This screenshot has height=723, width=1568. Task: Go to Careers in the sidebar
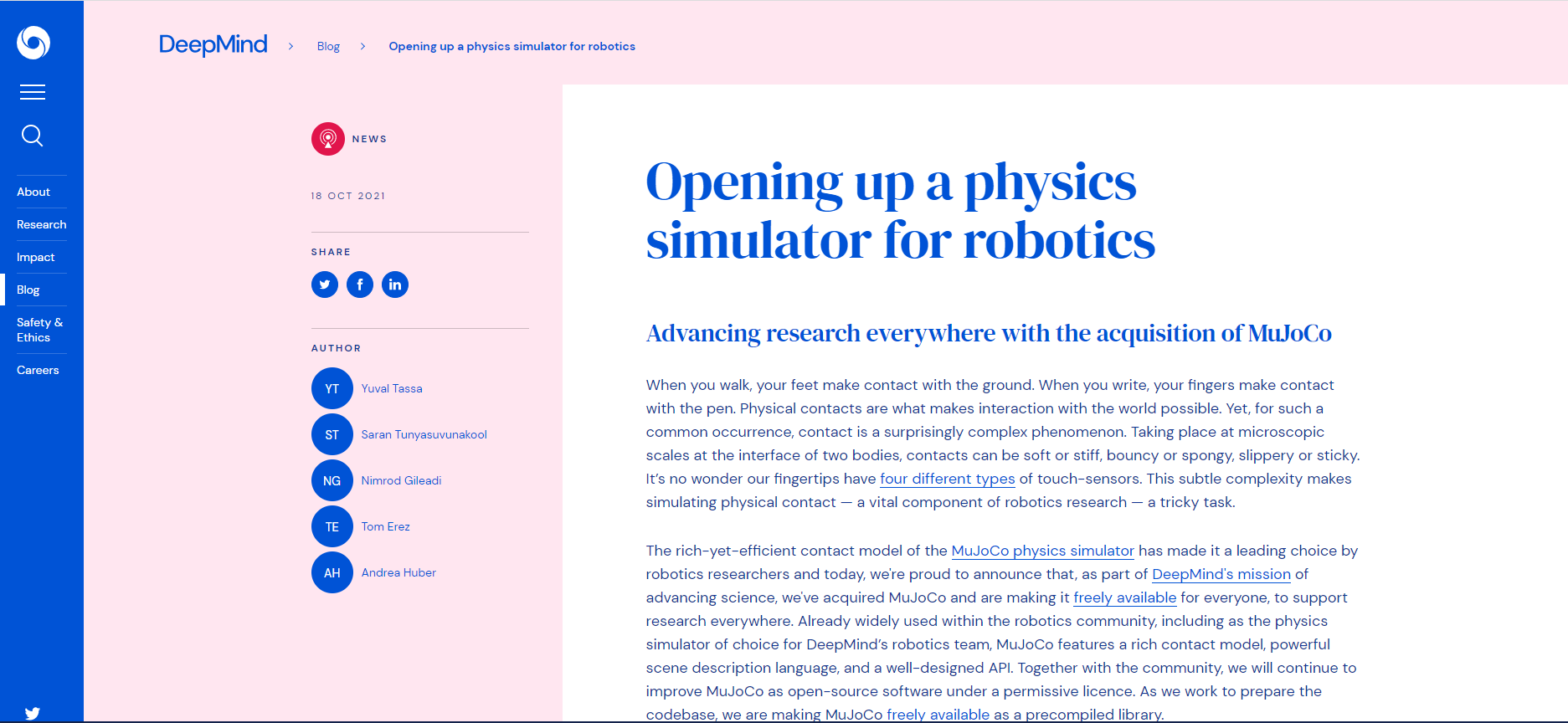coord(38,370)
